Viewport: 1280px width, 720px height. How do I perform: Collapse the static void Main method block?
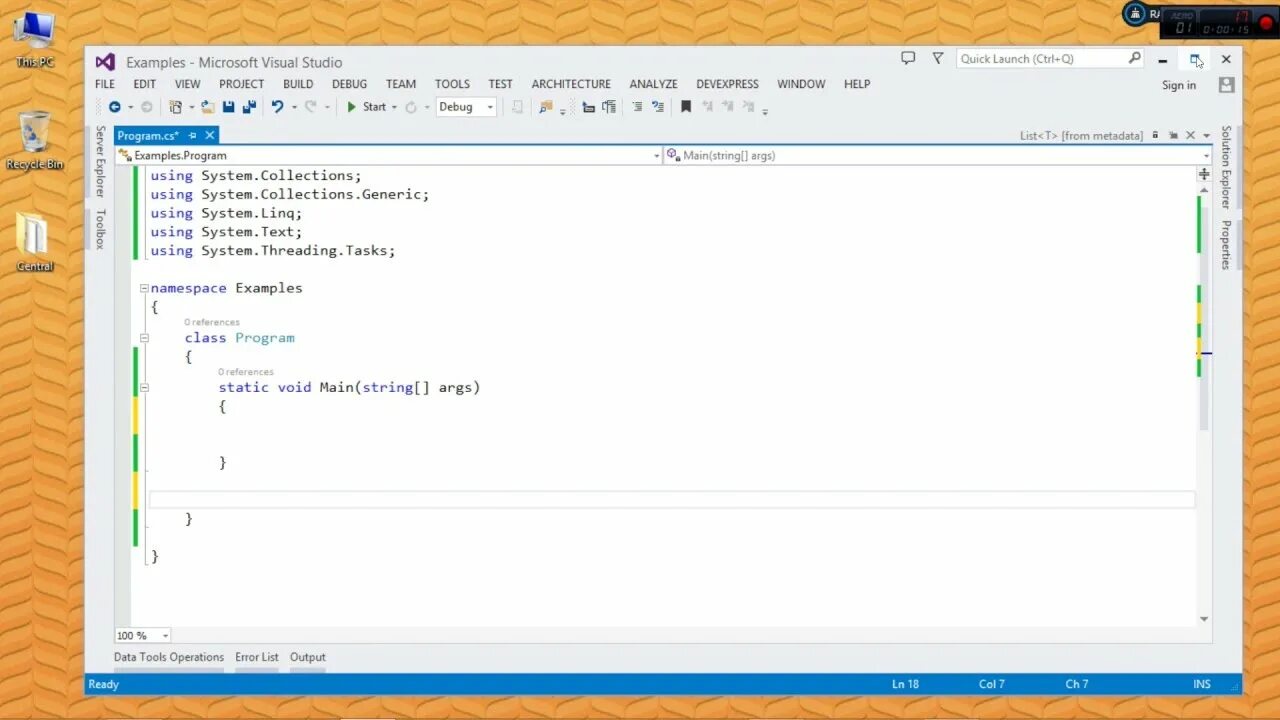click(144, 388)
